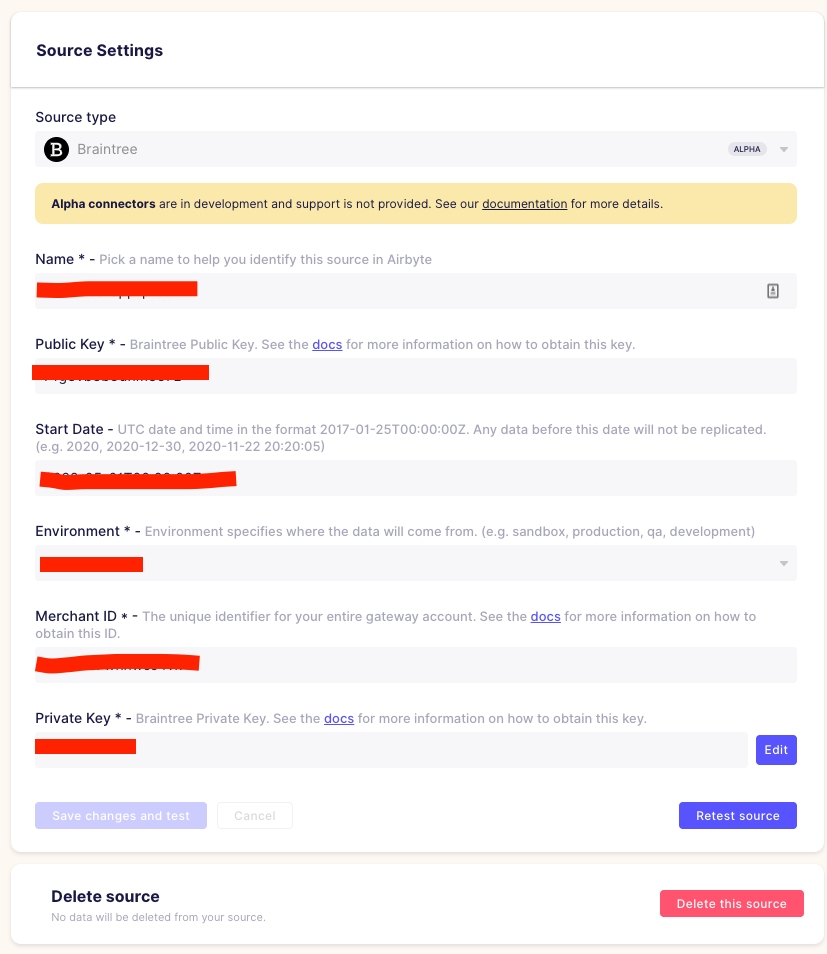Open the docs link for Merchant ID
The width and height of the screenshot is (827, 954).
click(545, 616)
